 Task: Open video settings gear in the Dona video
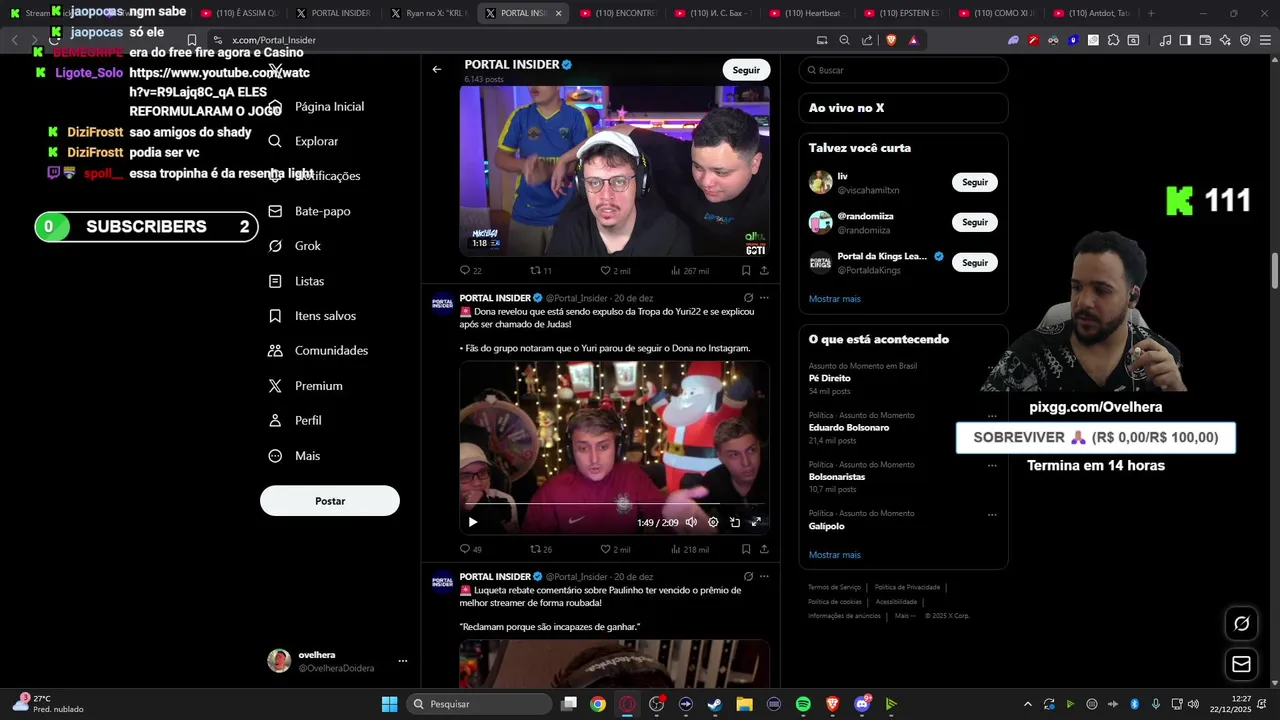pyautogui.click(x=713, y=522)
